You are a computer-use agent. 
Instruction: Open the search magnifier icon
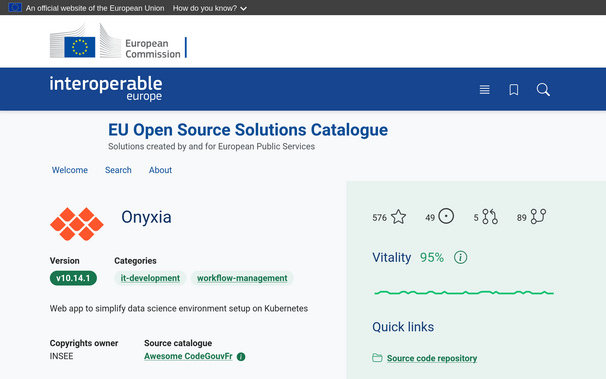pos(543,90)
